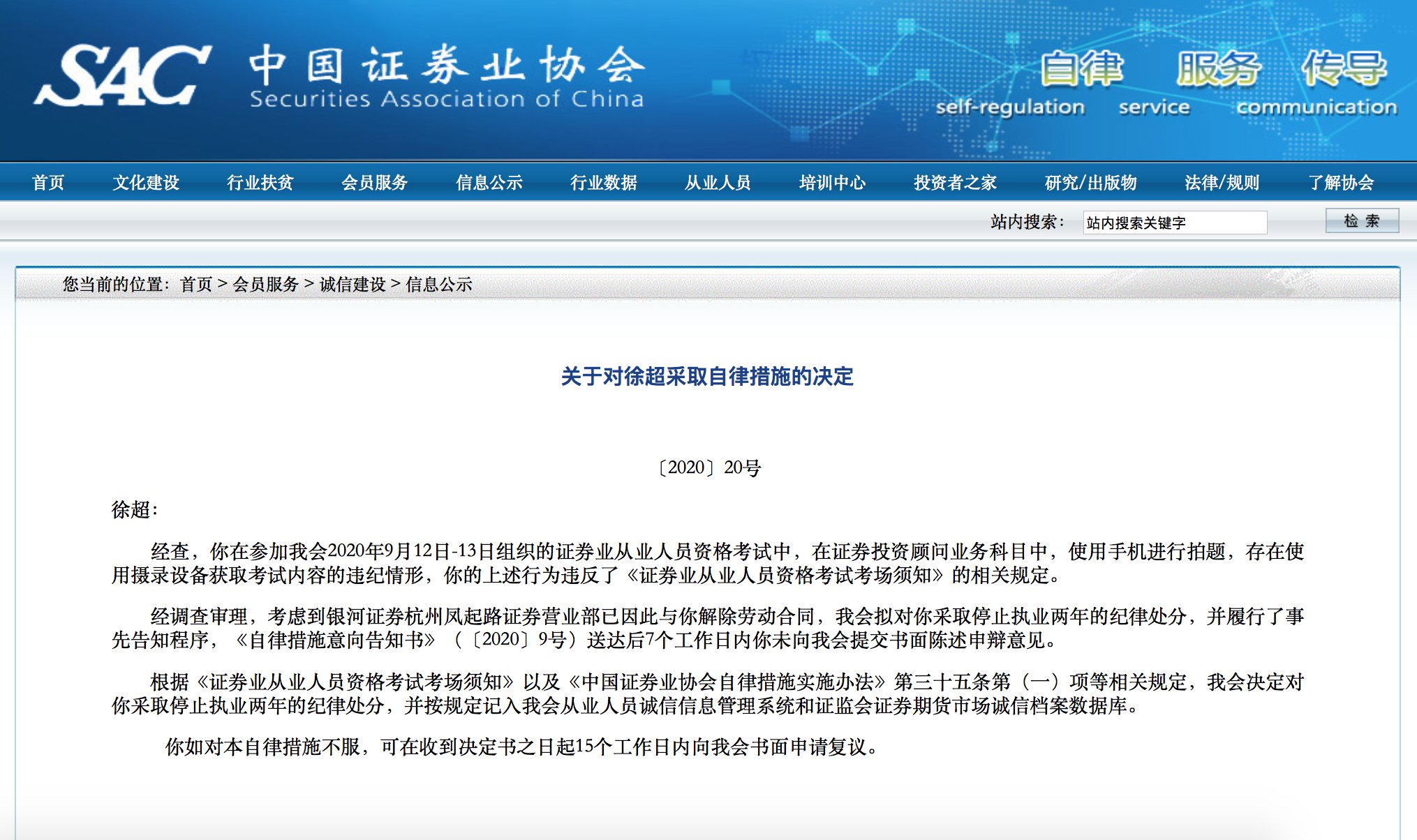Click the article title 关于对徐超采取自律措施的决定
The height and width of the screenshot is (840, 1417).
click(x=707, y=377)
